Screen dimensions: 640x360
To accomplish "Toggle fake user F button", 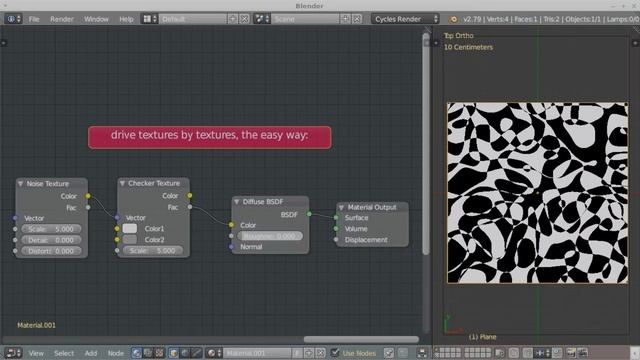I will 297,353.
